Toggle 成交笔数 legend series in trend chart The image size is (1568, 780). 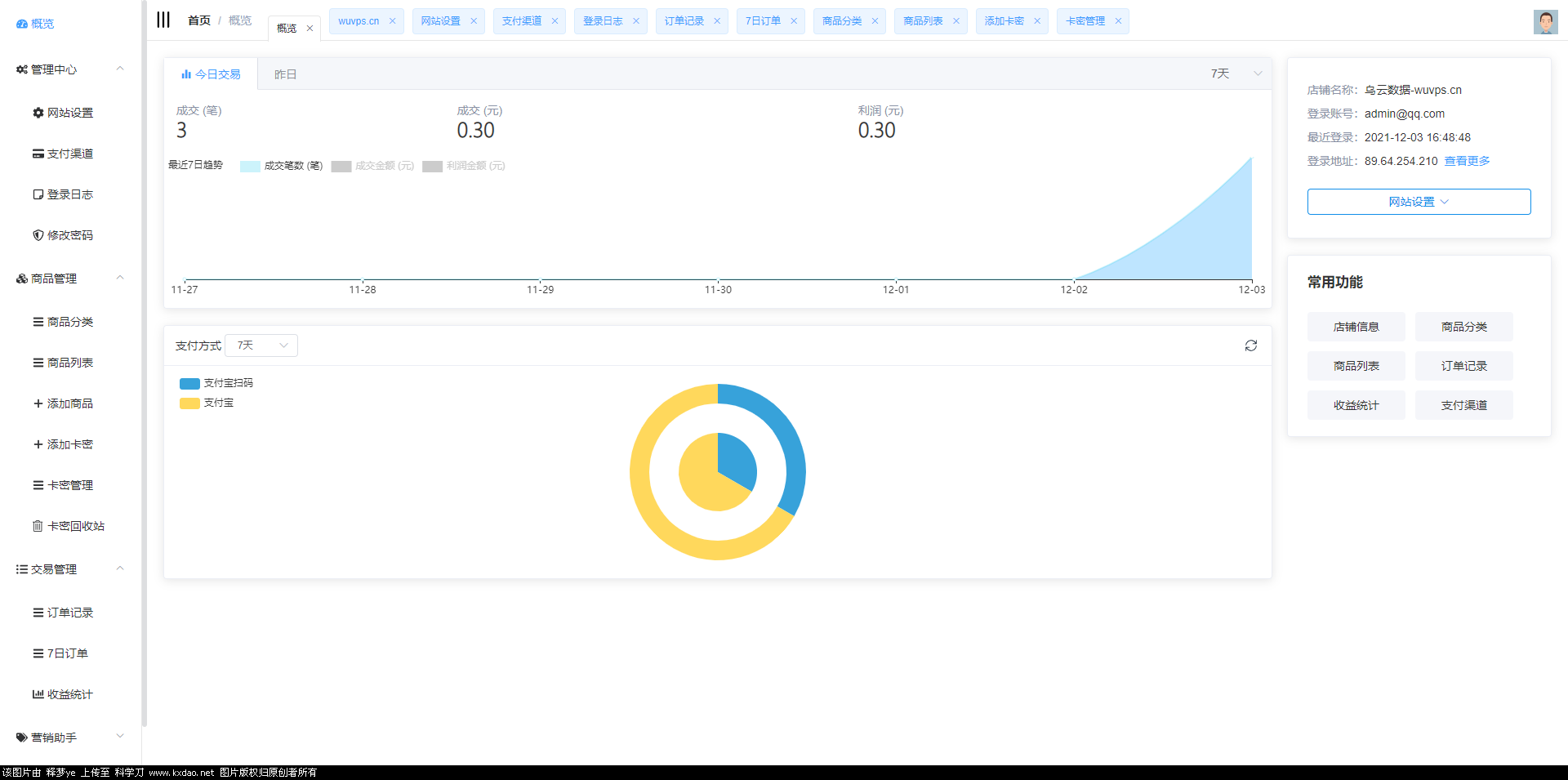[282, 166]
